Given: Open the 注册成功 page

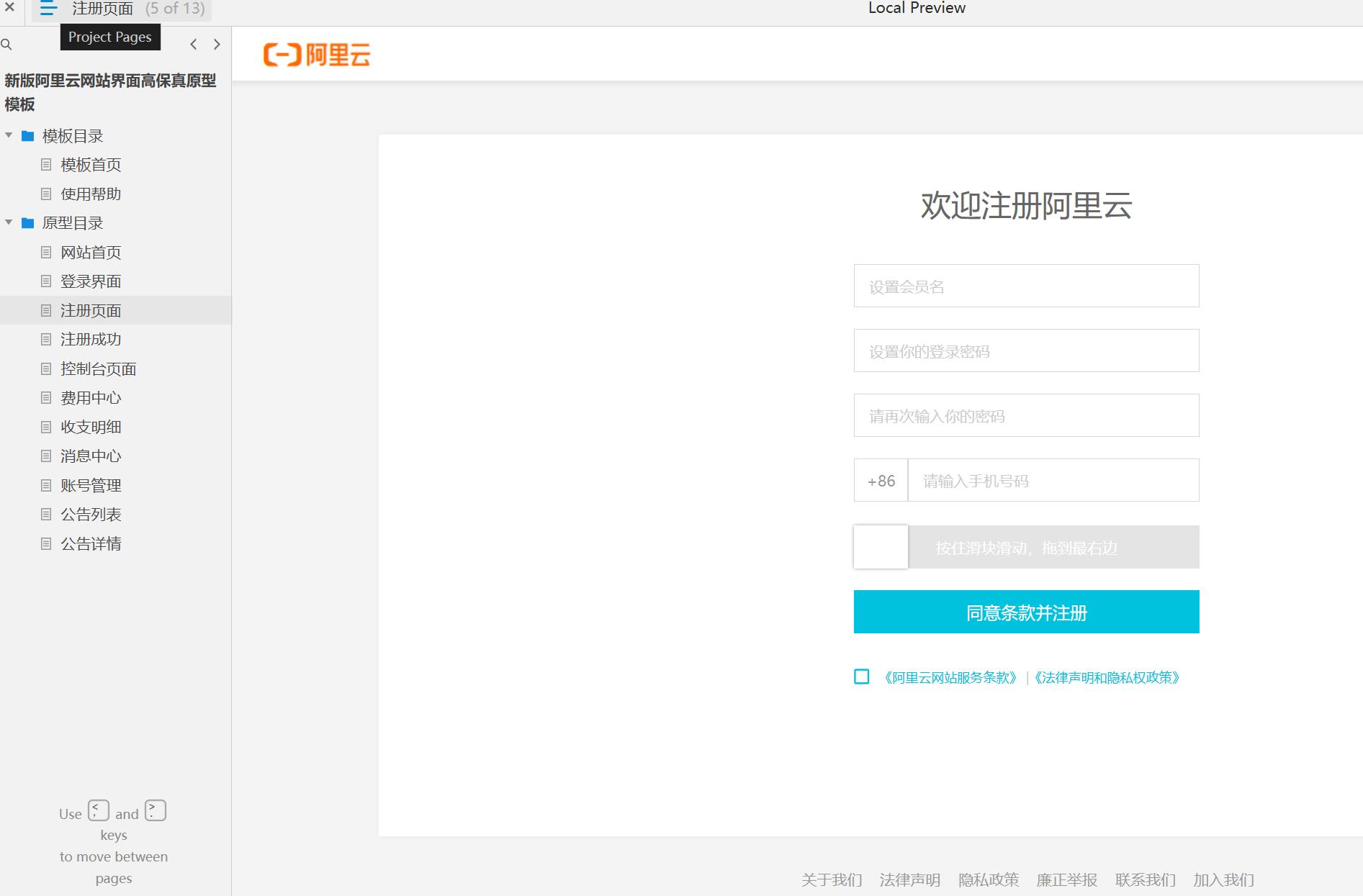Looking at the screenshot, I should (91, 339).
